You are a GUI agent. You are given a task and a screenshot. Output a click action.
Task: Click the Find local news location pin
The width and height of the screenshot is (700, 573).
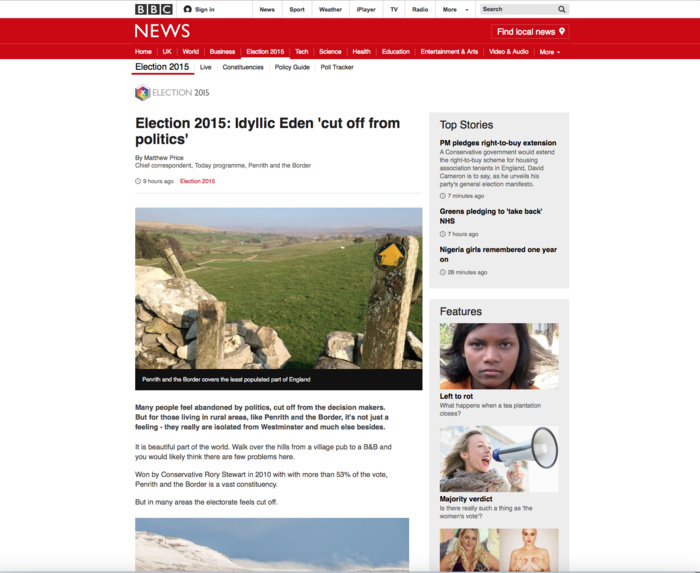[x=562, y=31]
